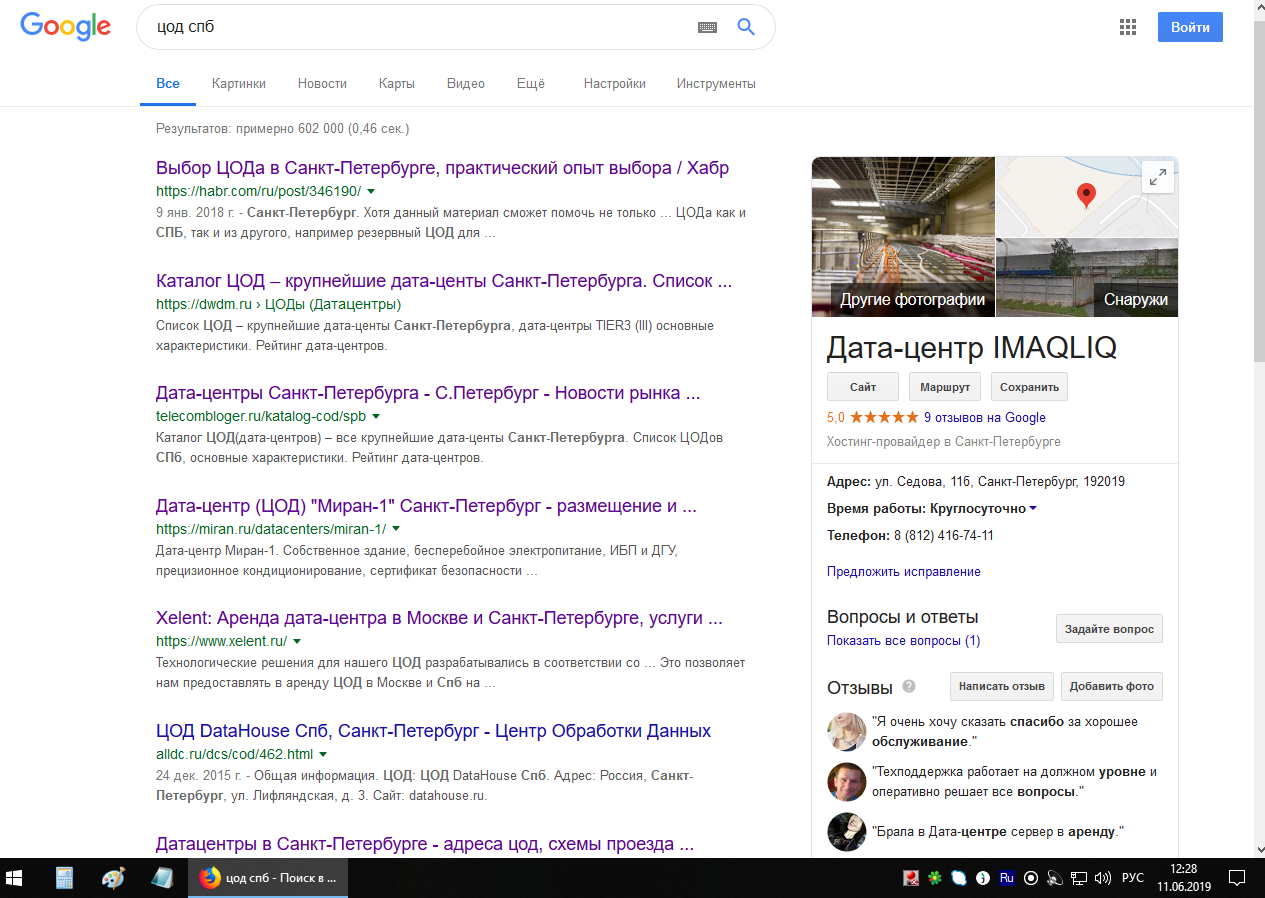The width and height of the screenshot is (1265, 898).
Task: Click the Сайт button
Action: click(x=863, y=387)
